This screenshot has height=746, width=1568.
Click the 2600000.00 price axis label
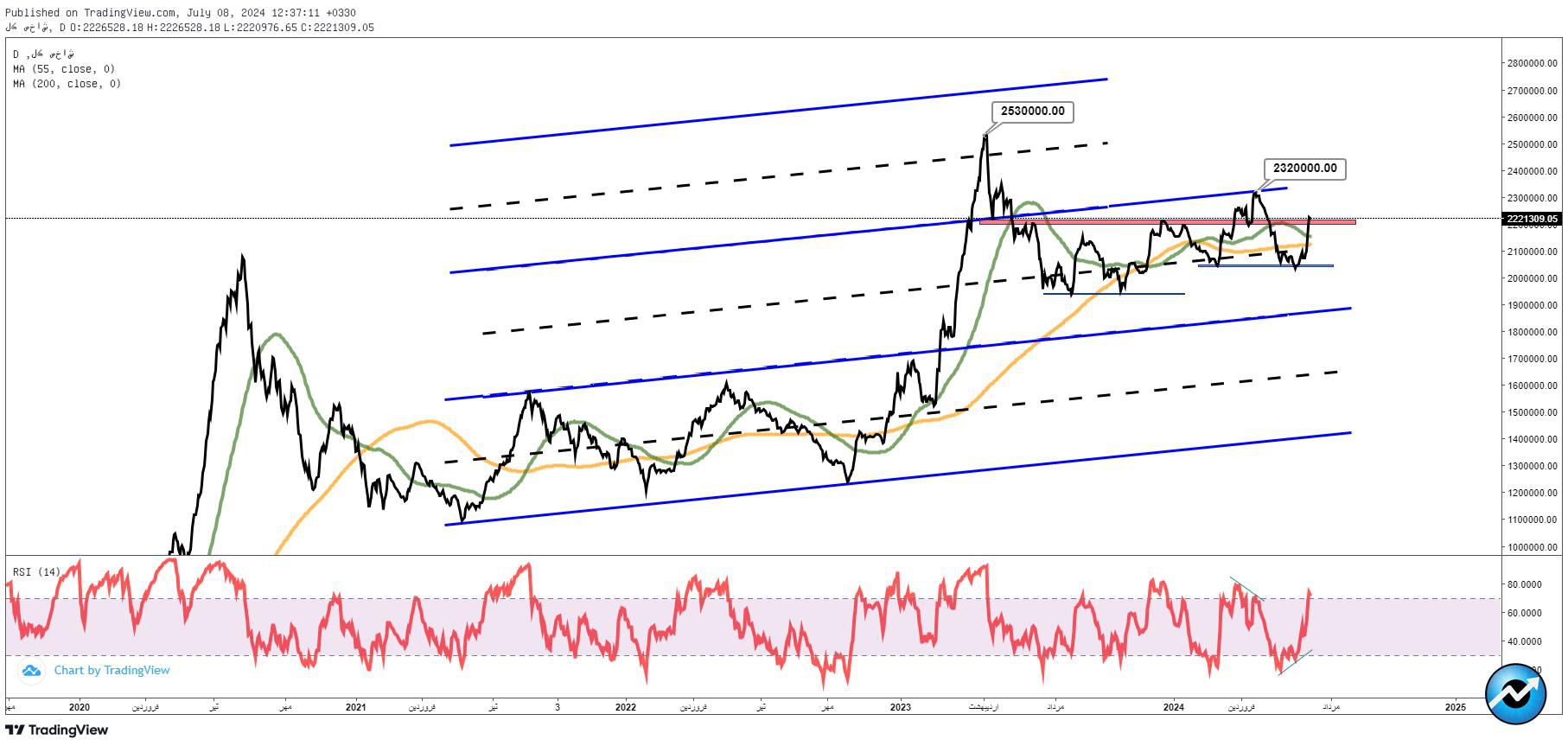1532,118
